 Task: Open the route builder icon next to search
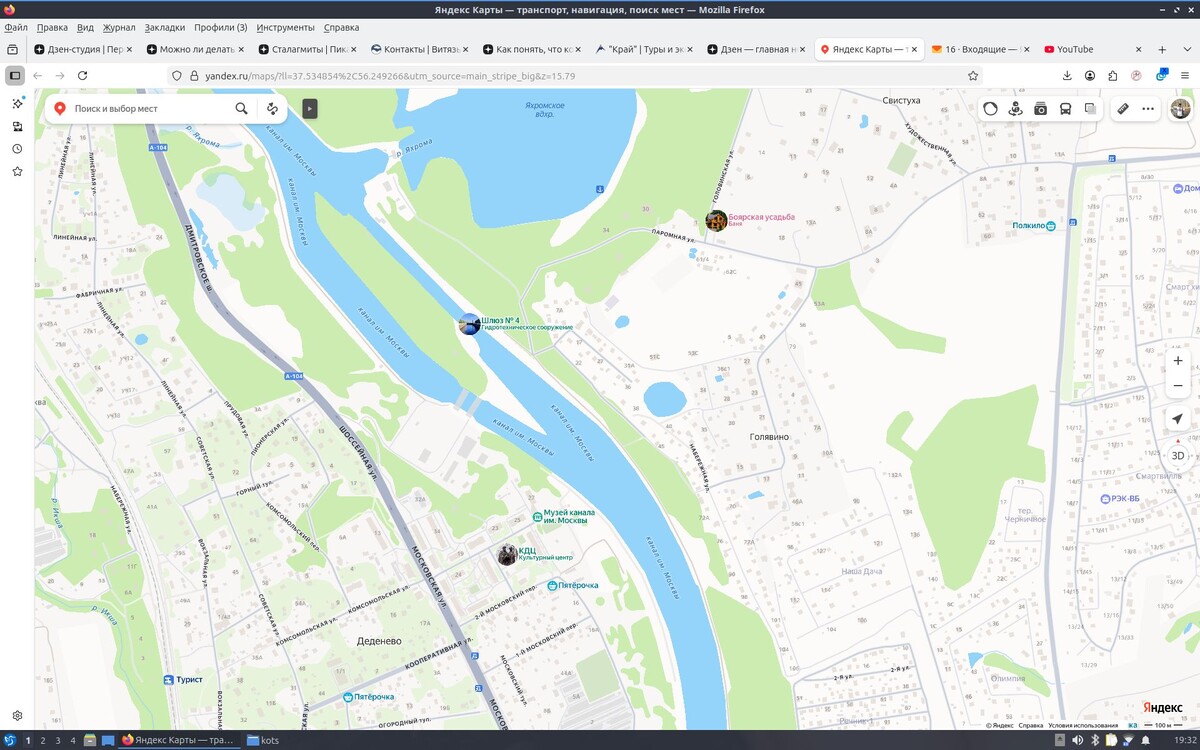[272, 108]
